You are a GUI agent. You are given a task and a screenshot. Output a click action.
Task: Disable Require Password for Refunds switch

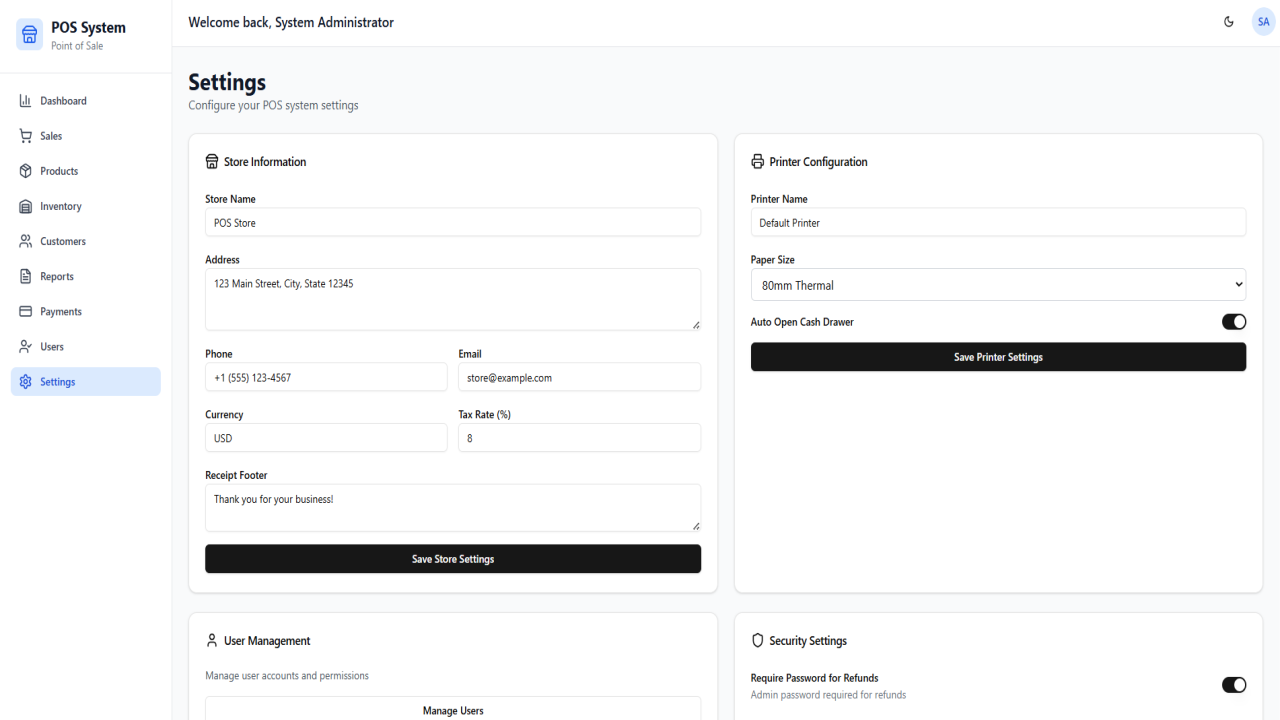pyautogui.click(x=1234, y=685)
